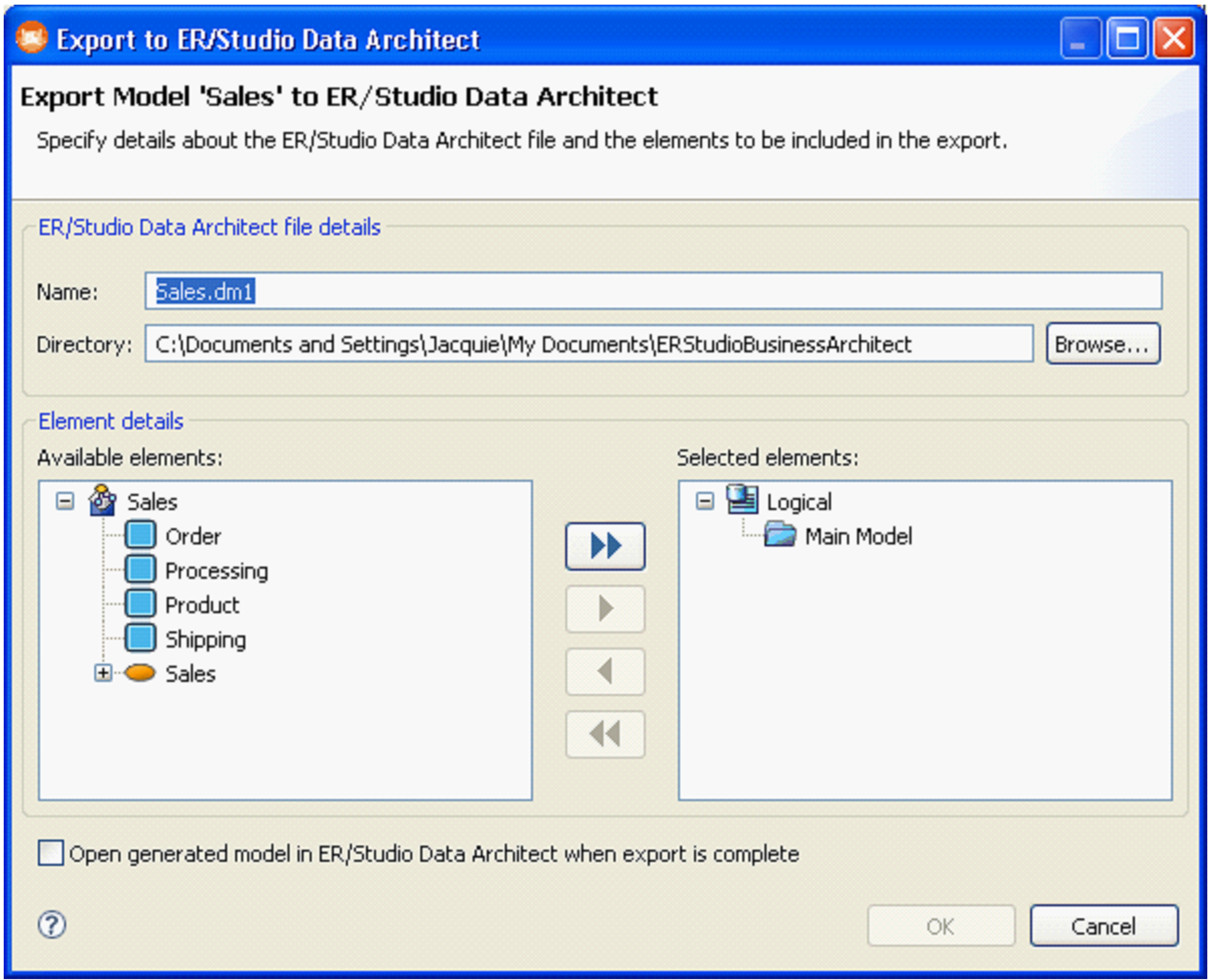The image size is (1211, 980).
Task: Maximize the Export dialog window
Action: (1127, 38)
